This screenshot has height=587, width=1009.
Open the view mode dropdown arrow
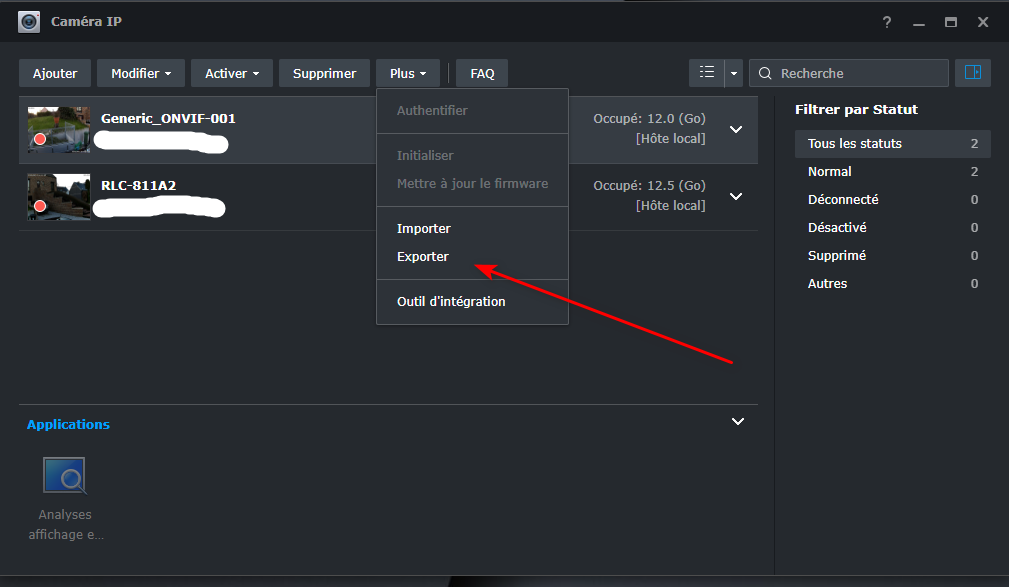735,73
